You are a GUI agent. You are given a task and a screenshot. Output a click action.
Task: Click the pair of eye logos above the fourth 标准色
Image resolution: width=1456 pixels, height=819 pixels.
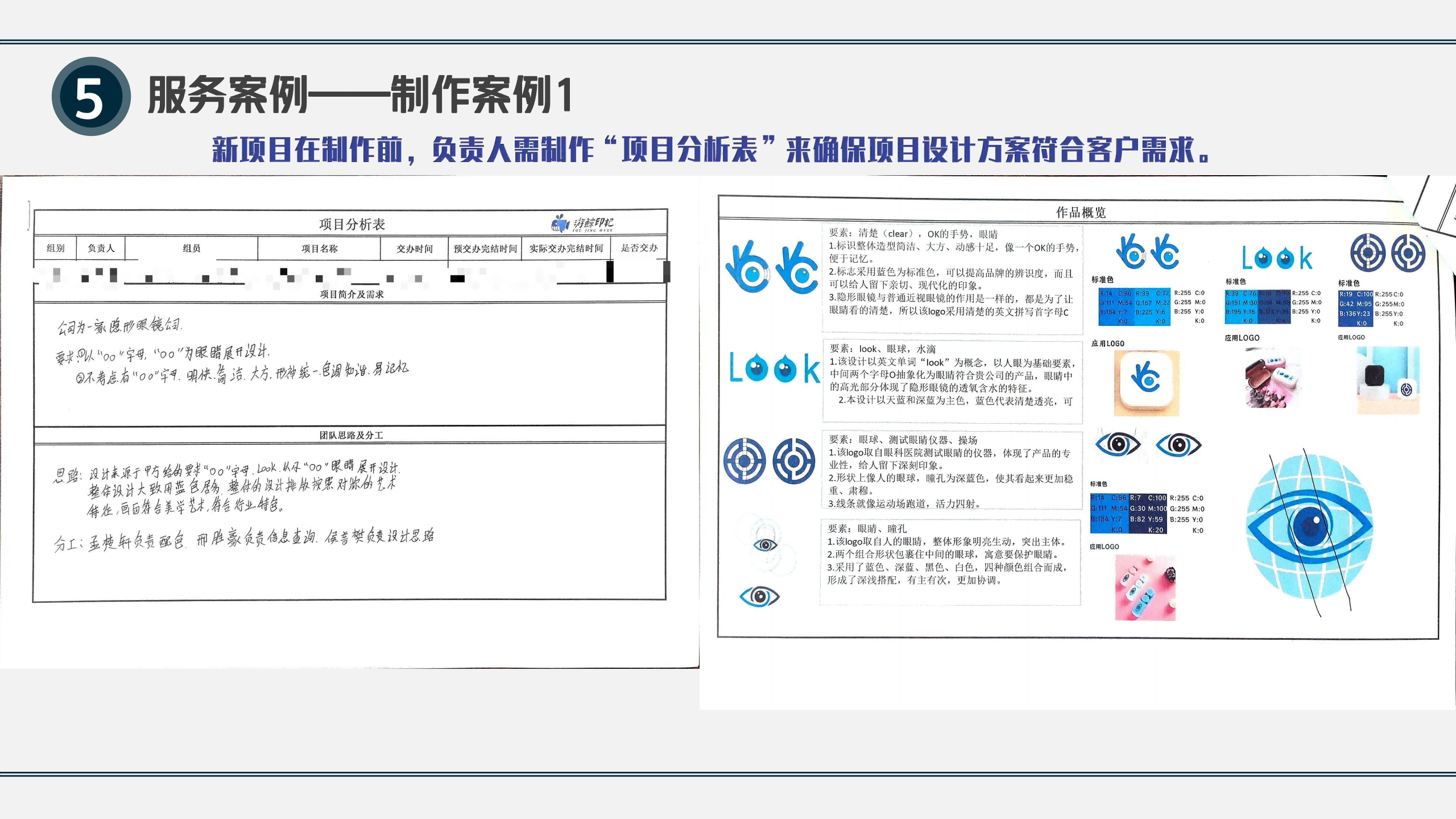1148,444
